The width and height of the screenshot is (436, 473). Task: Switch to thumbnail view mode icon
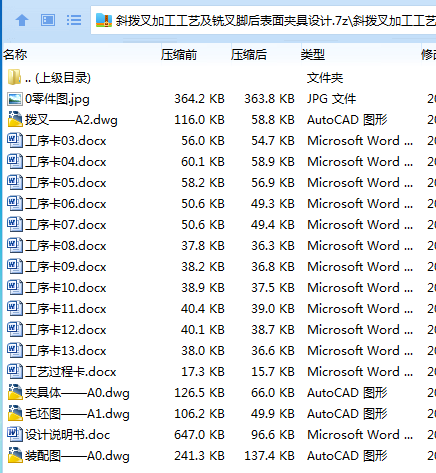pyautogui.click(x=48, y=20)
